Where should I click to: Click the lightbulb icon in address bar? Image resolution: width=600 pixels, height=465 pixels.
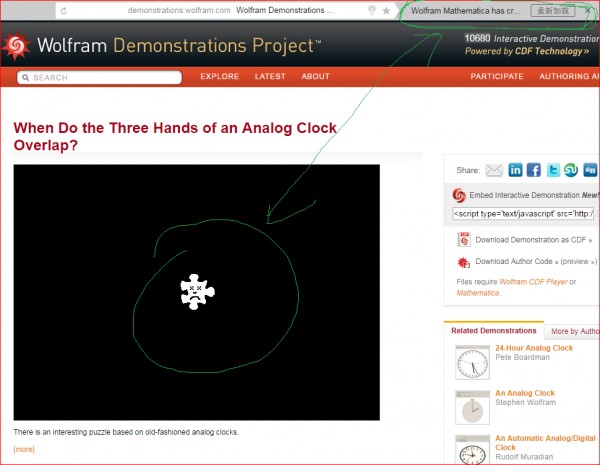372,10
